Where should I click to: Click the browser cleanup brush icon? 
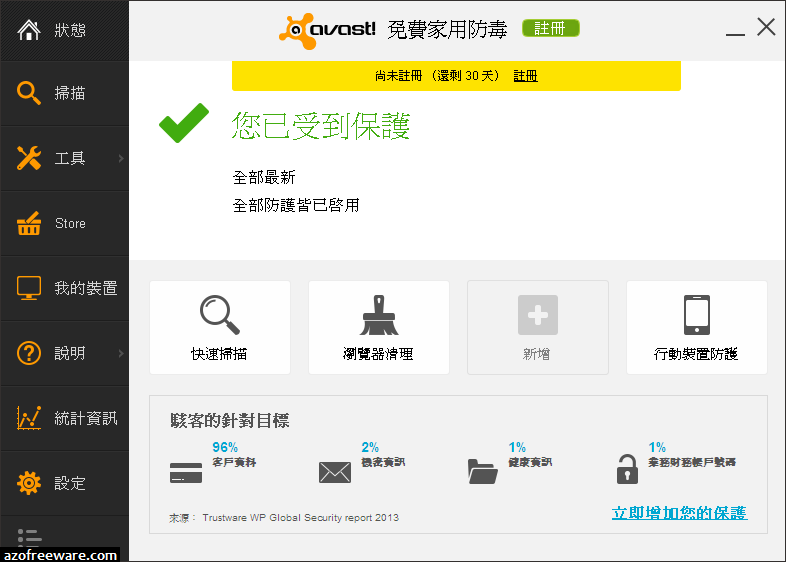coord(379,315)
